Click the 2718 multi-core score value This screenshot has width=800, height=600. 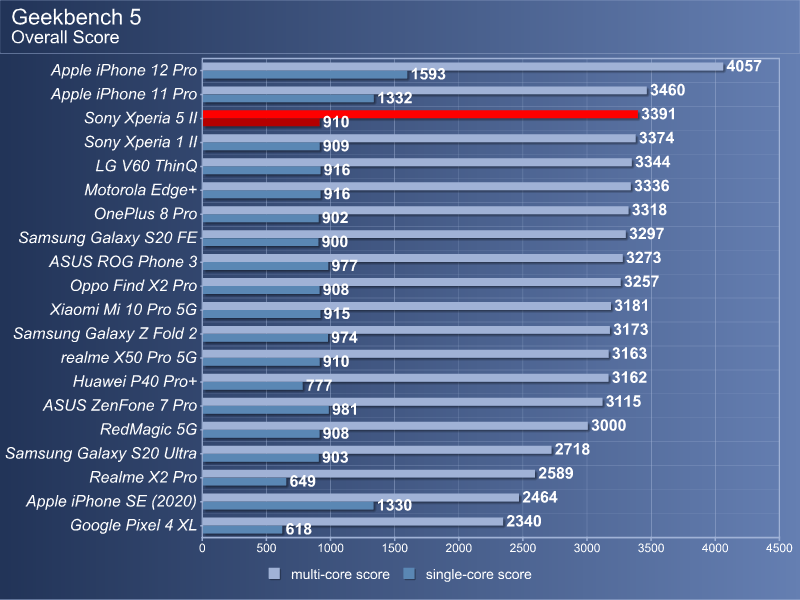(572, 450)
